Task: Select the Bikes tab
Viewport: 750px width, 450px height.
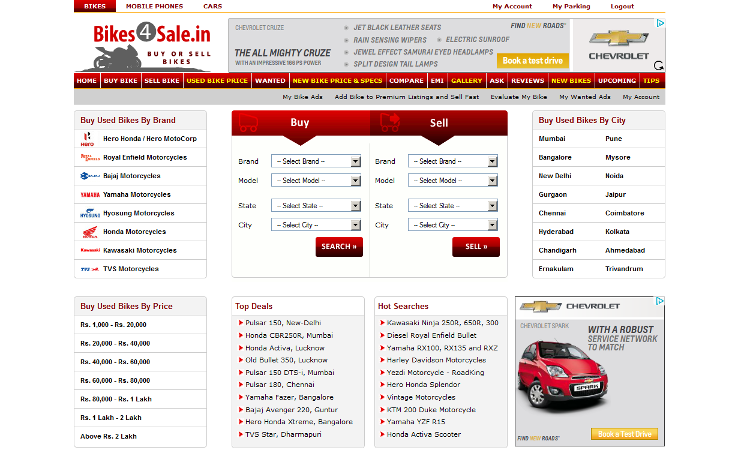Action: tap(95, 6)
